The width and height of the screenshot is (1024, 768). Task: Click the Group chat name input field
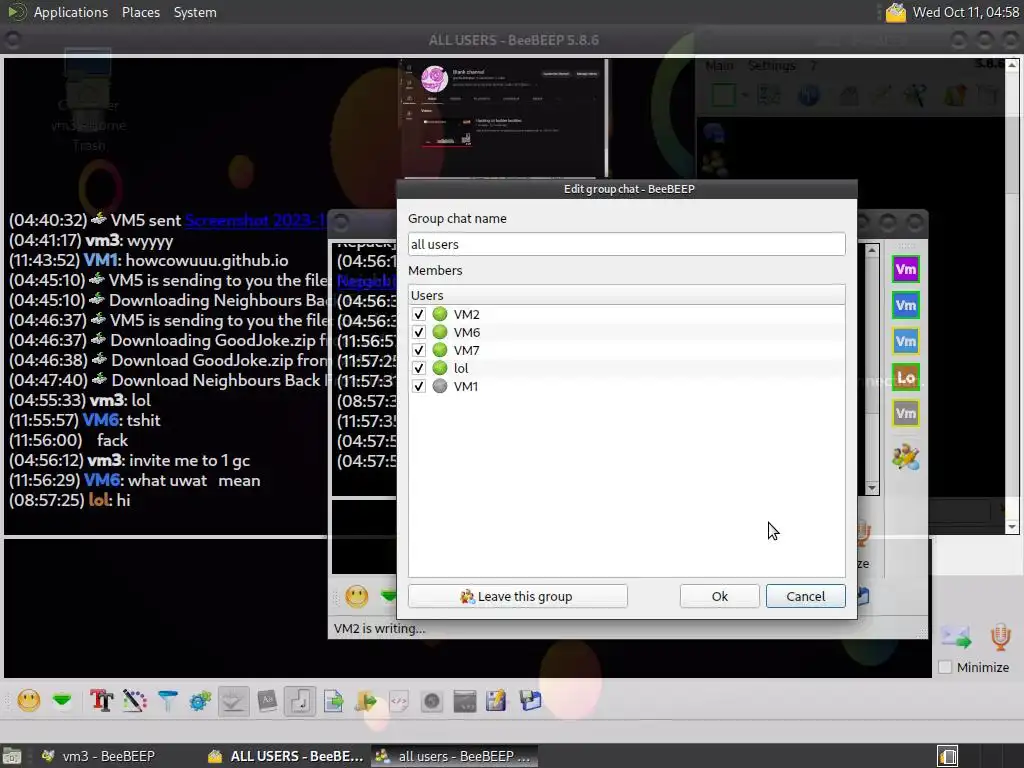pyautogui.click(x=626, y=244)
